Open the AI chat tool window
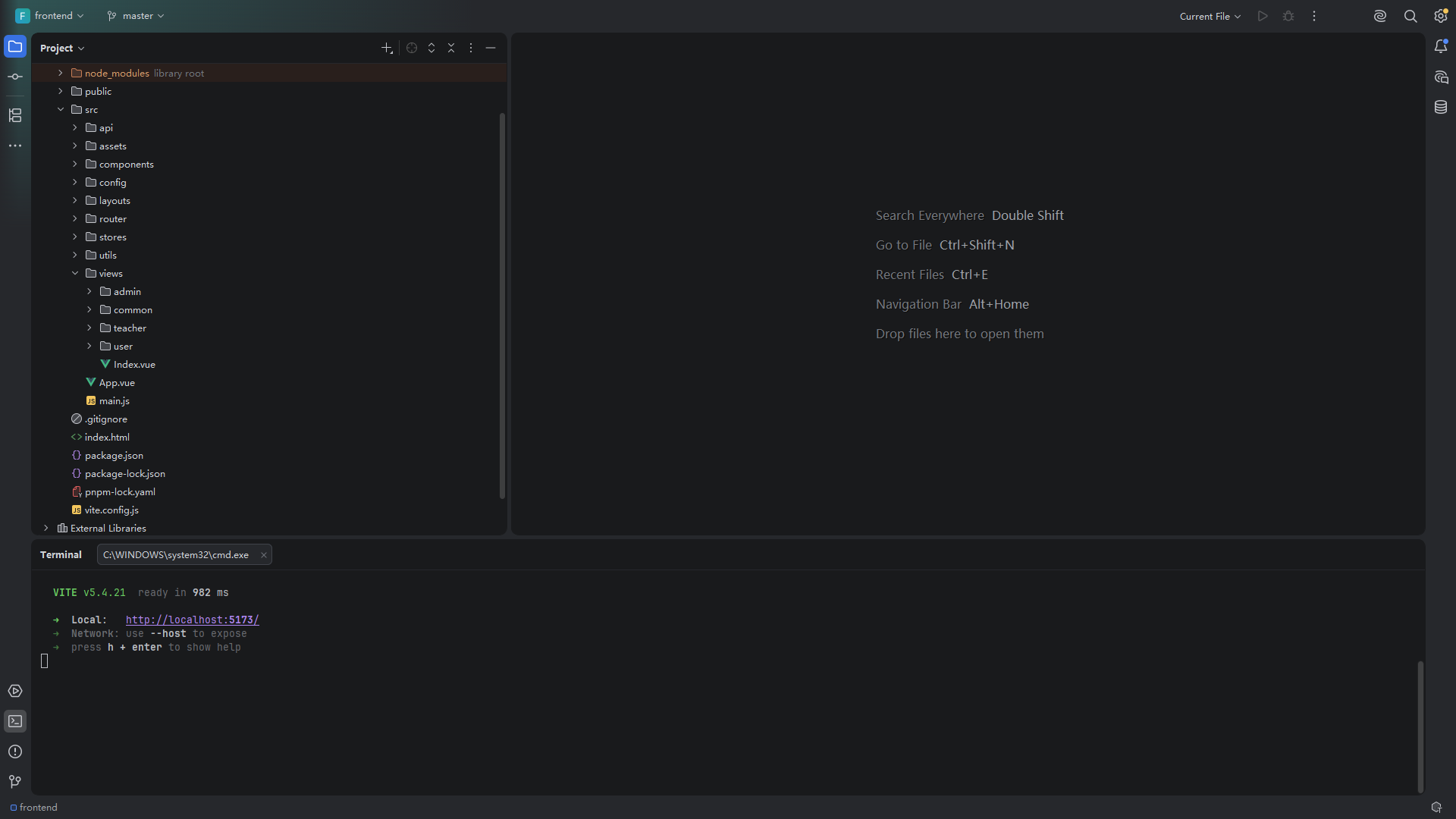1456x819 pixels. [x=1441, y=77]
